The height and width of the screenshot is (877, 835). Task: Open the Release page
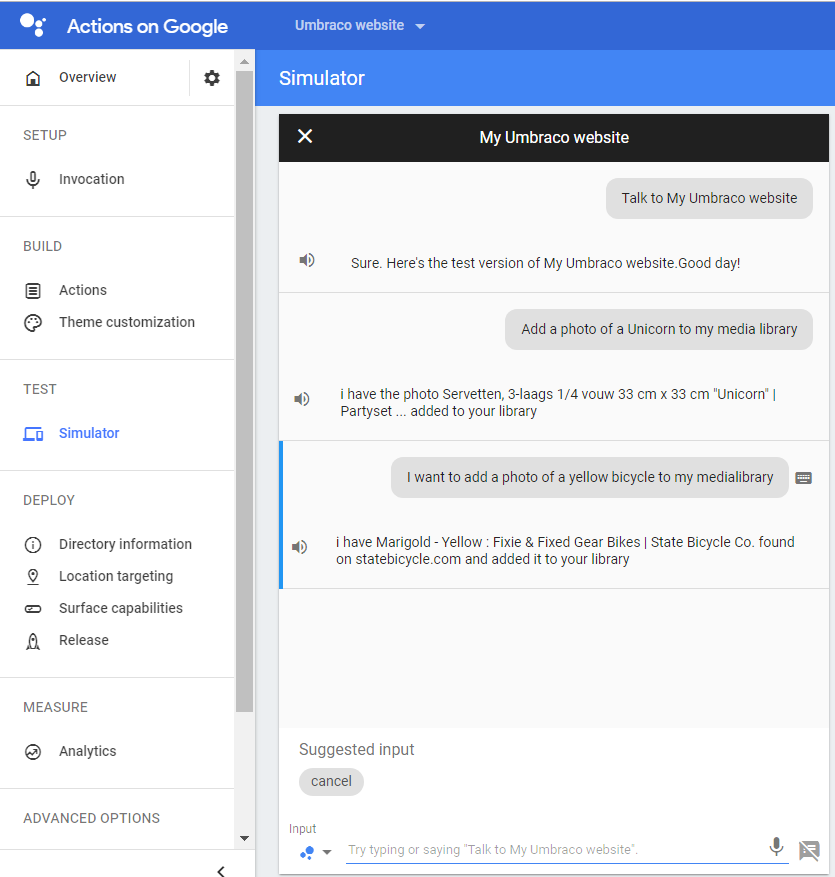84,640
